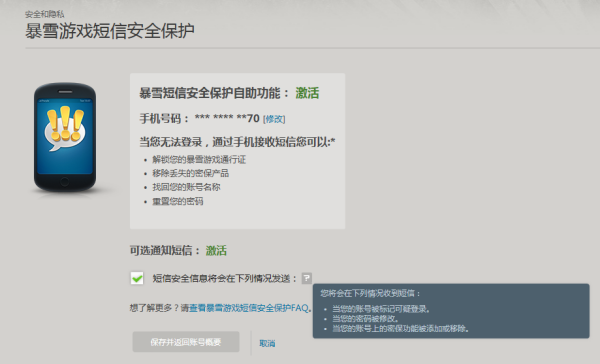Click the 重置您的密码 list item

[178, 201]
